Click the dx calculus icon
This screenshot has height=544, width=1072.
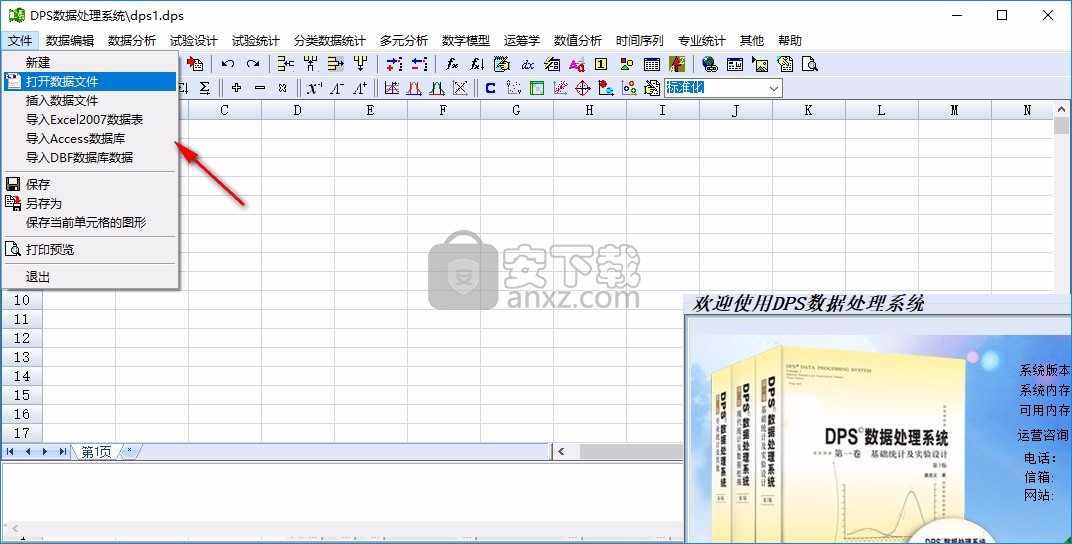click(528, 65)
